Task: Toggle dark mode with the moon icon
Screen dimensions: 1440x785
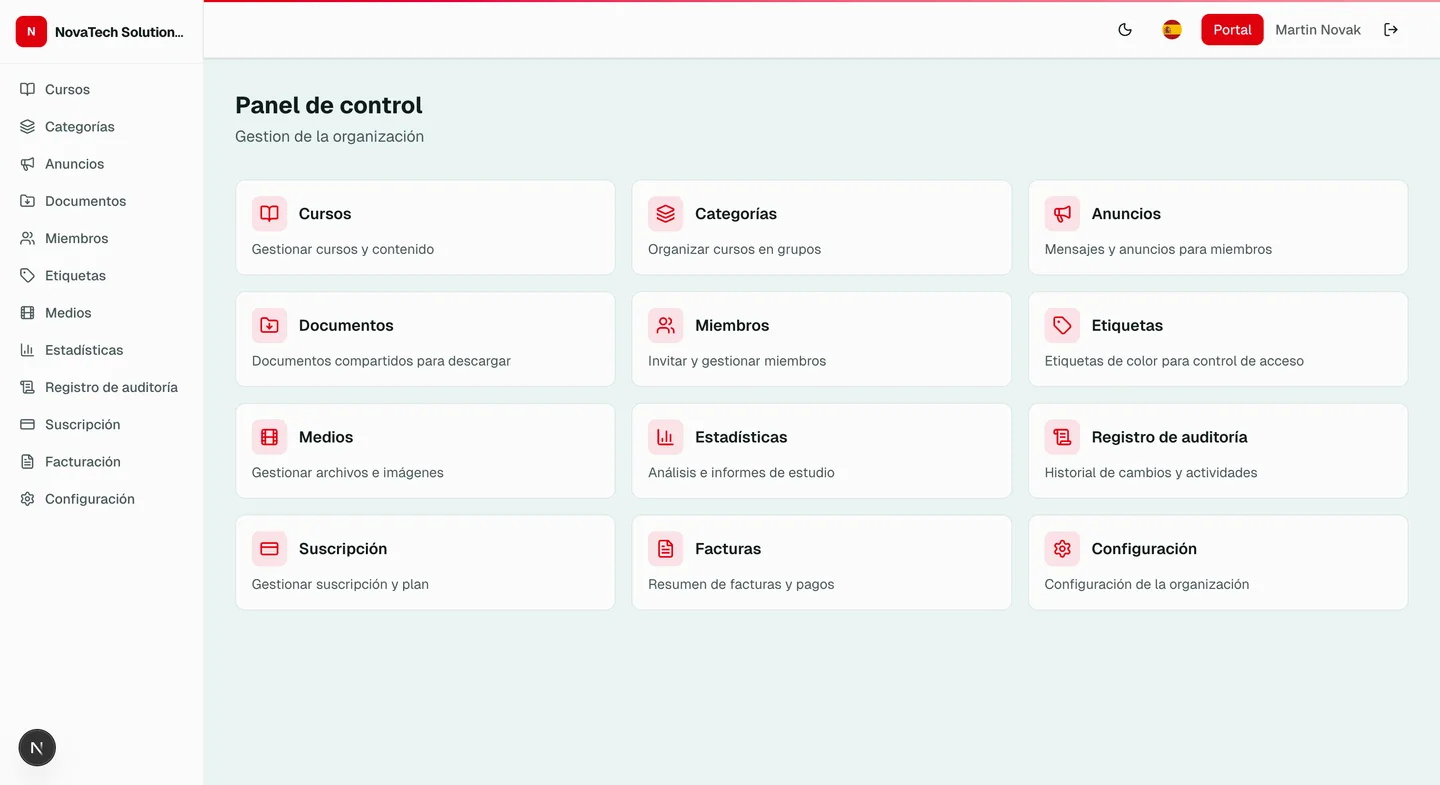Action: [x=1125, y=30]
